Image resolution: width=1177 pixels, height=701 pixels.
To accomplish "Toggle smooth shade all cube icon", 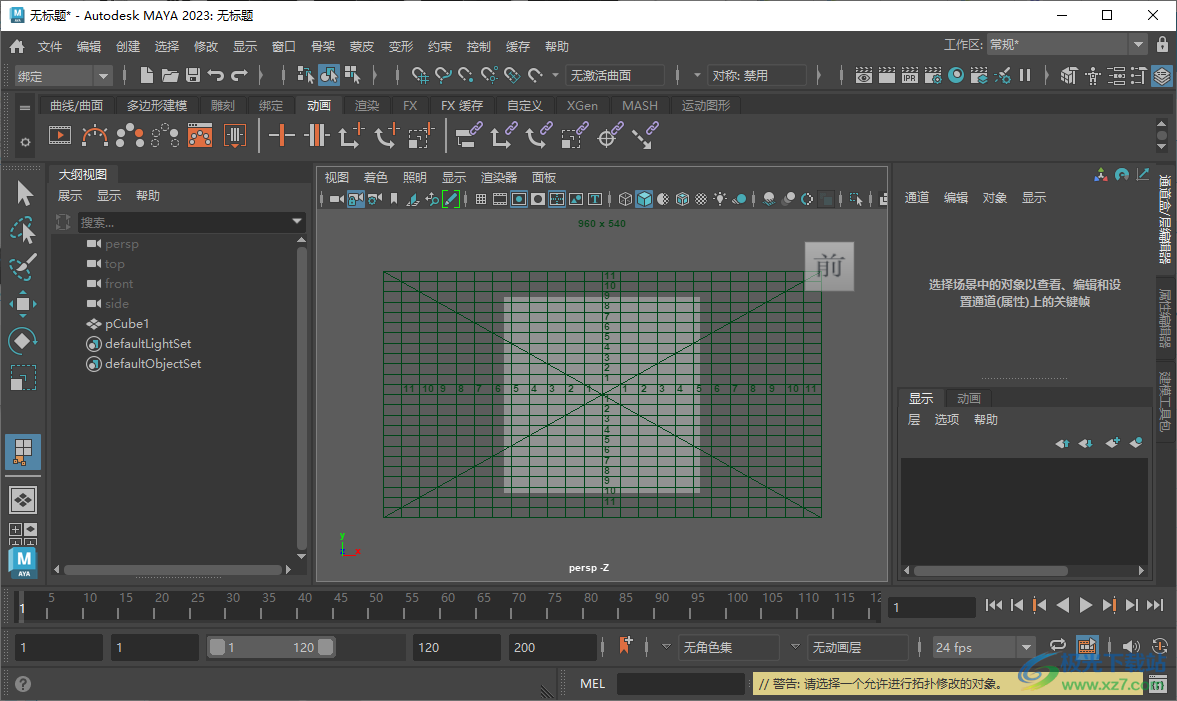I will tap(644, 199).
